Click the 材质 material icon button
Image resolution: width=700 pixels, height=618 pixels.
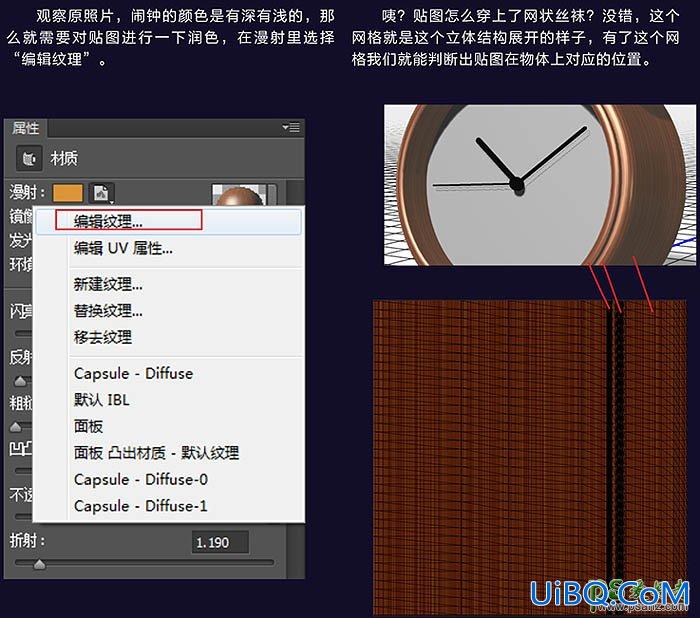pos(29,158)
